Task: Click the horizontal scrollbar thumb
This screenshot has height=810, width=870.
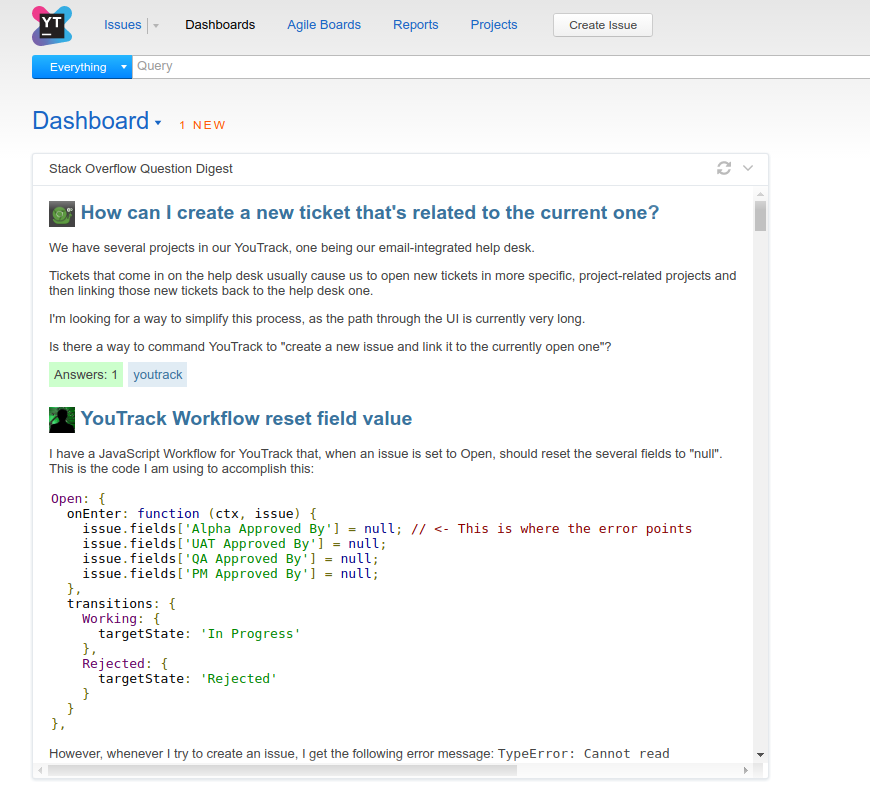Action: pos(282,770)
